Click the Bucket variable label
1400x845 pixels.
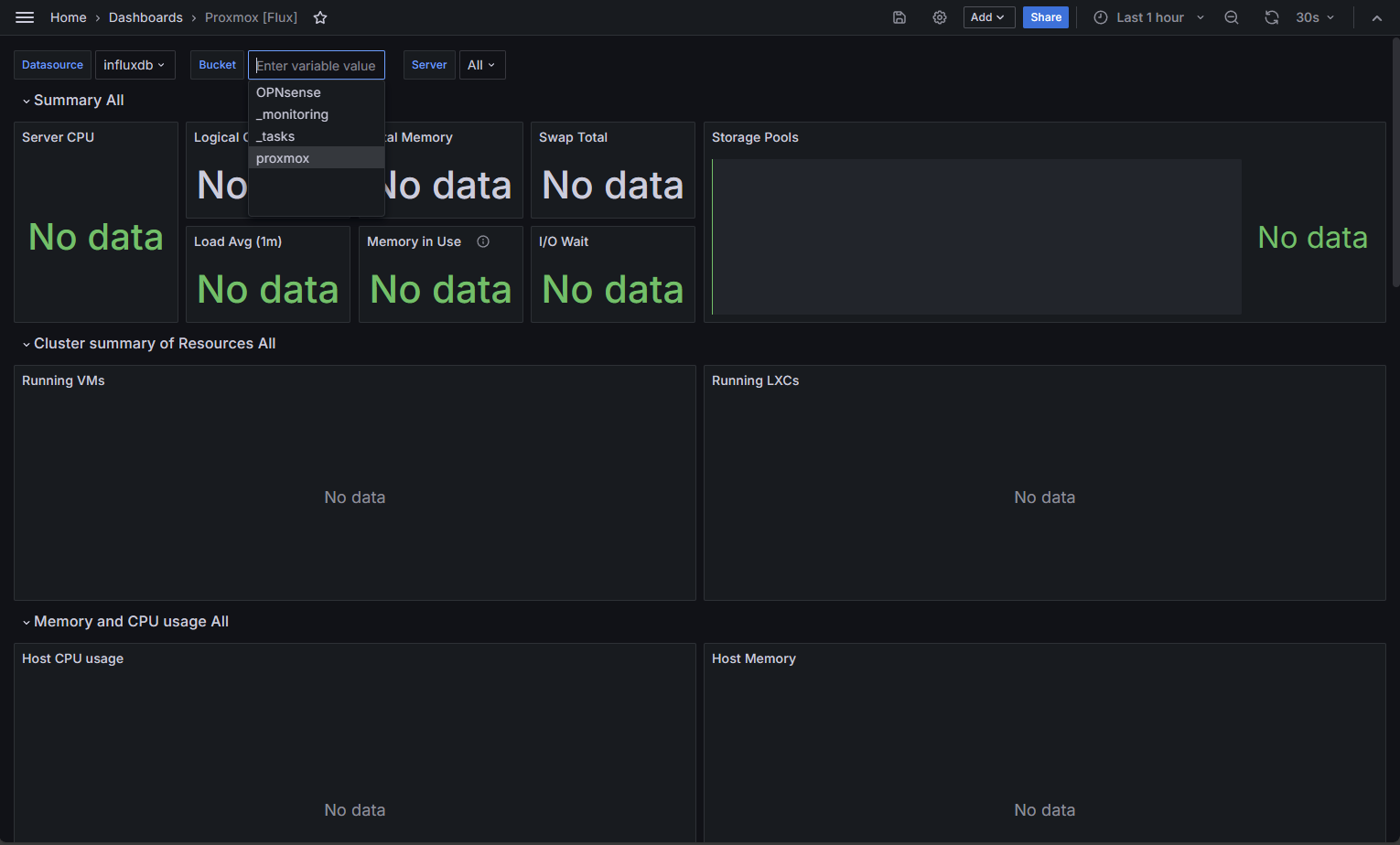(x=217, y=65)
